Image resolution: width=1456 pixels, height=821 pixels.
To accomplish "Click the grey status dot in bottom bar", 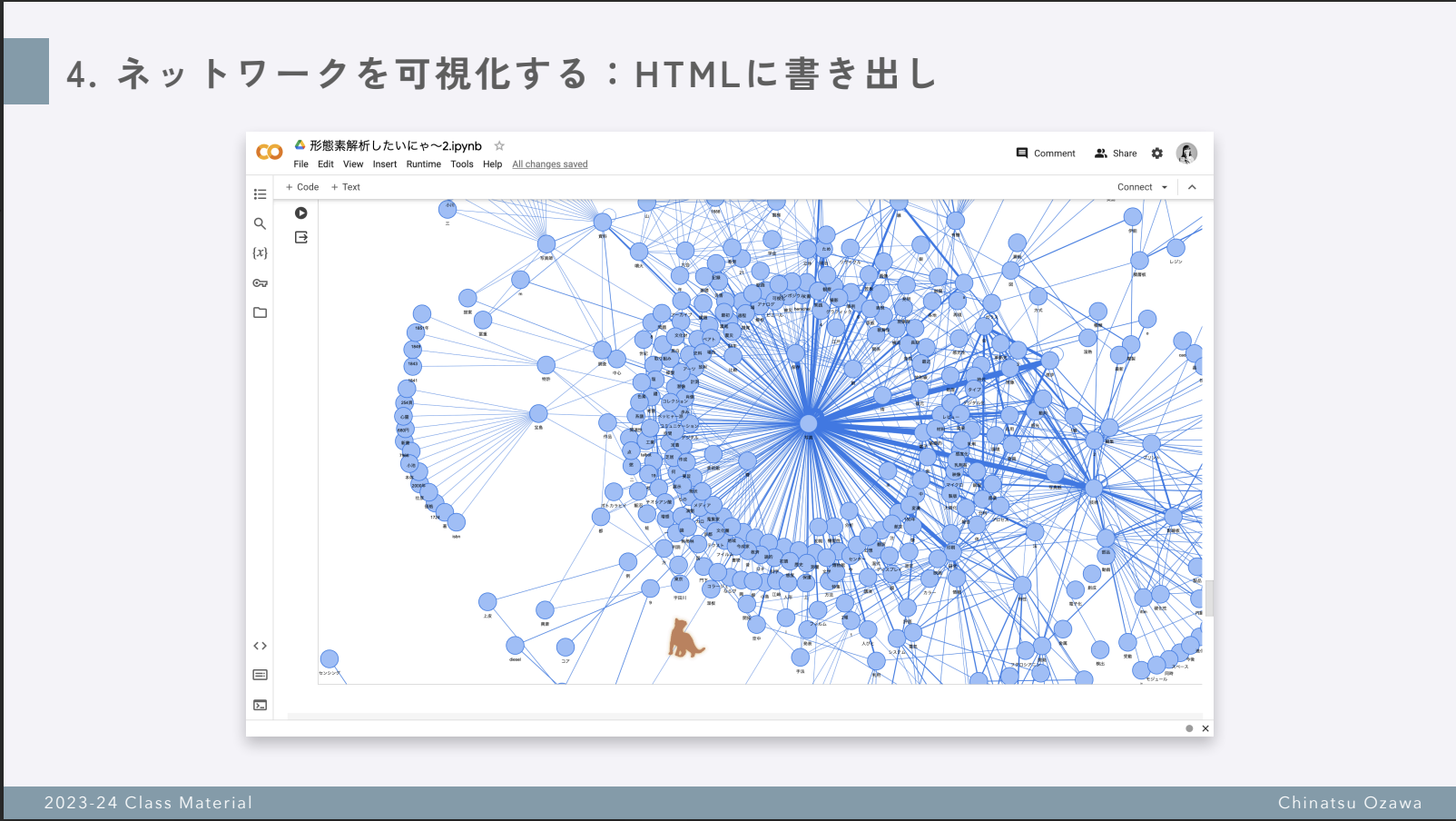I will click(x=1189, y=728).
